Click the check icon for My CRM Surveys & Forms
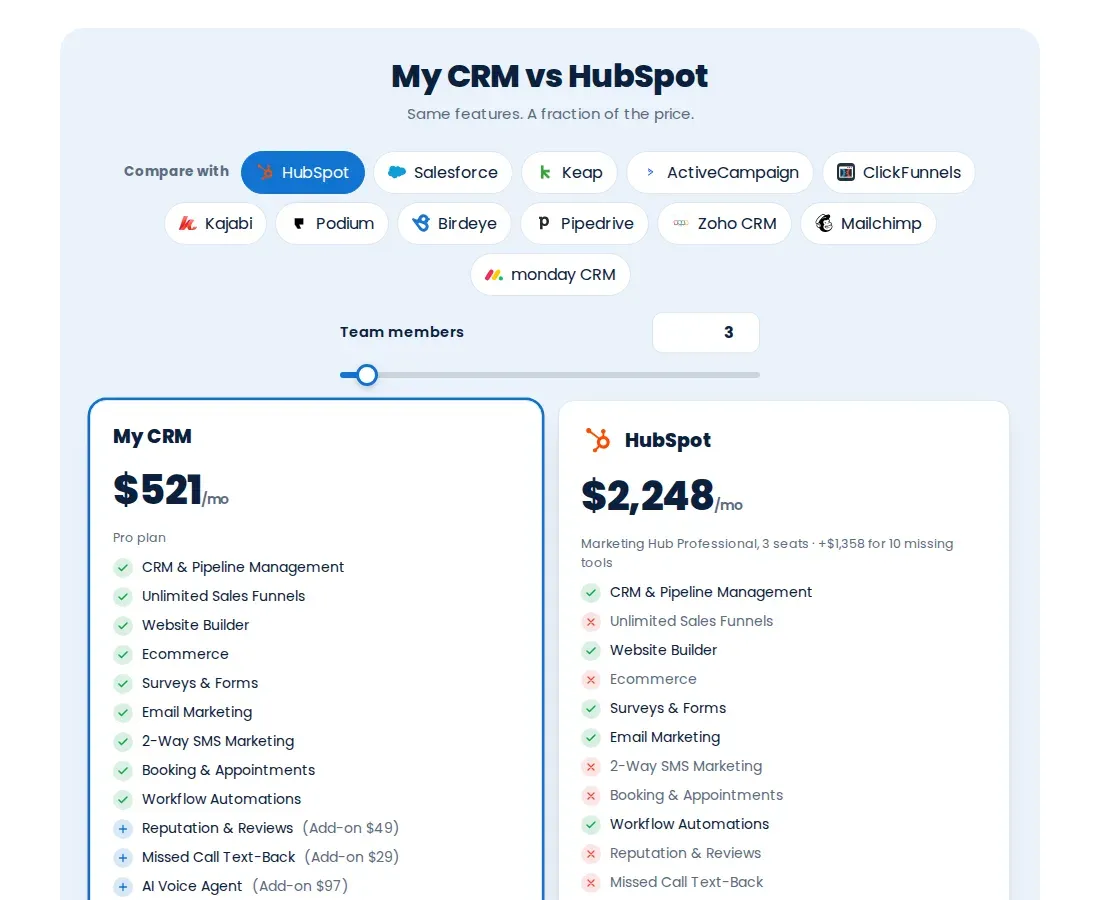The image size is (1100, 900). tap(123, 683)
